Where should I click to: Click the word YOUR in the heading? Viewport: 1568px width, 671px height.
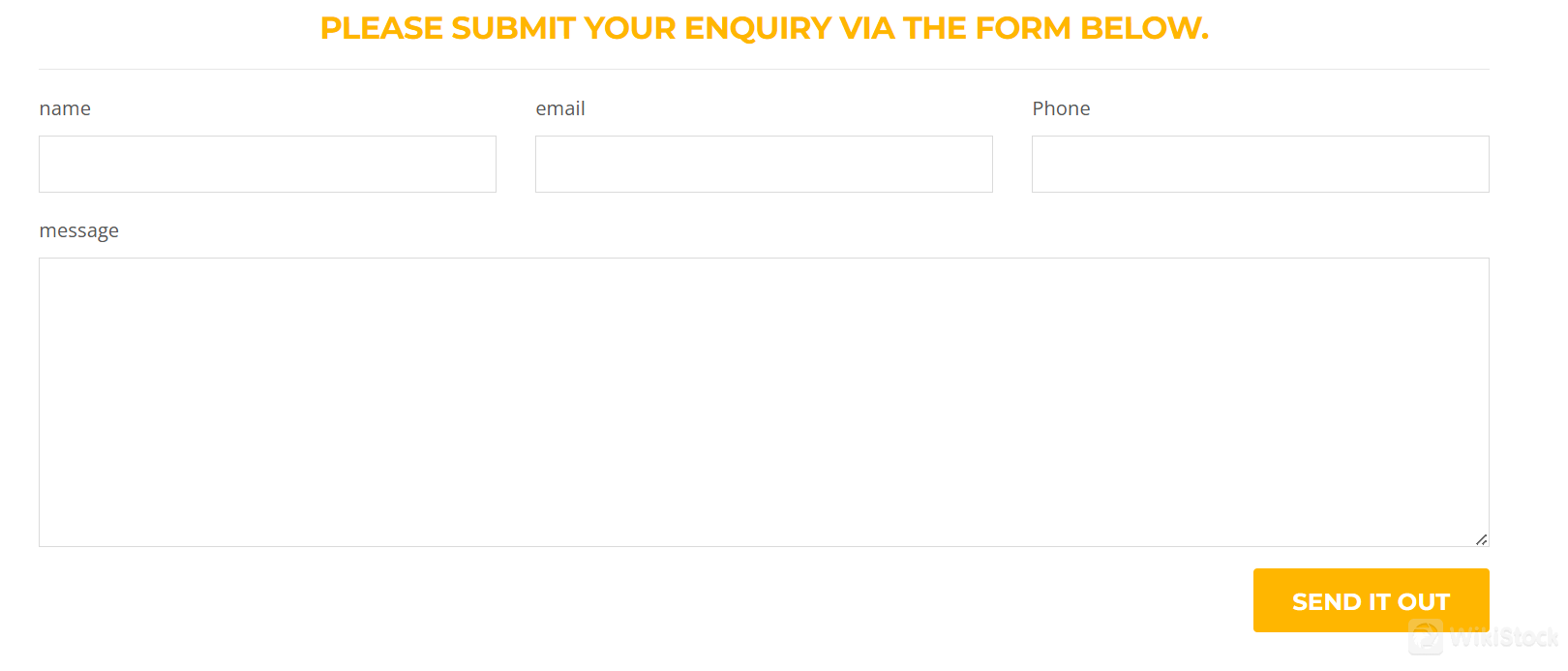tap(629, 29)
